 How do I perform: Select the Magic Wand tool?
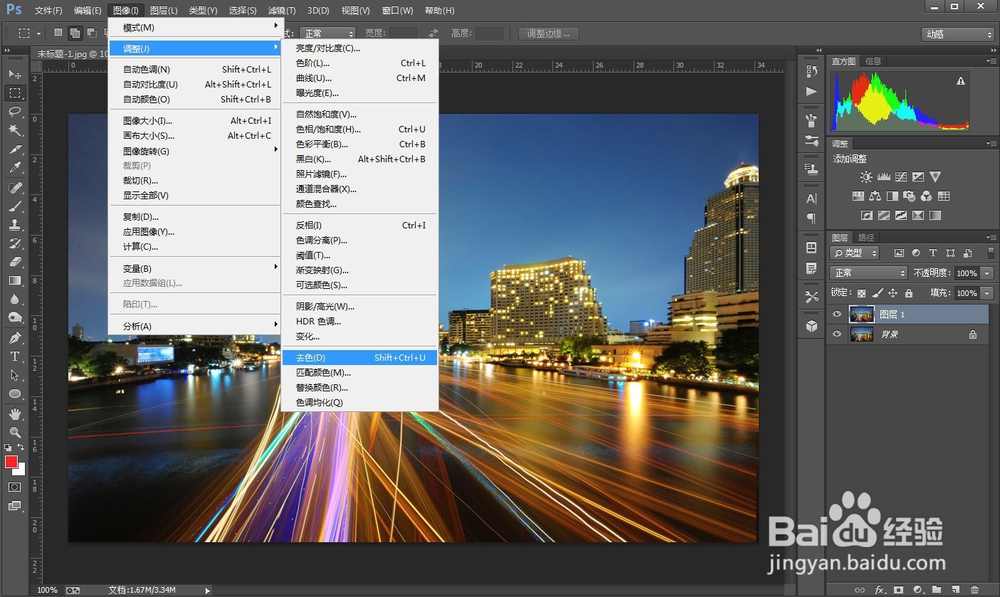(15, 130)
